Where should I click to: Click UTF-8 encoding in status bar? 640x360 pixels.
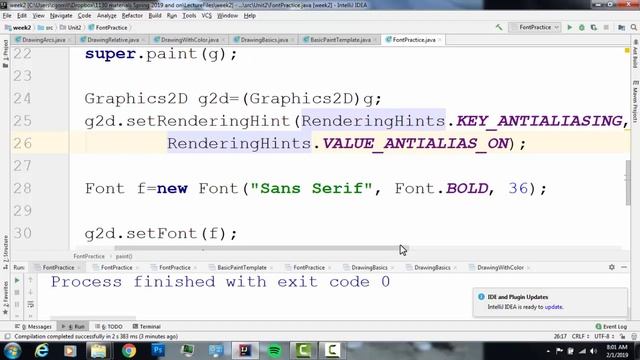604,336
